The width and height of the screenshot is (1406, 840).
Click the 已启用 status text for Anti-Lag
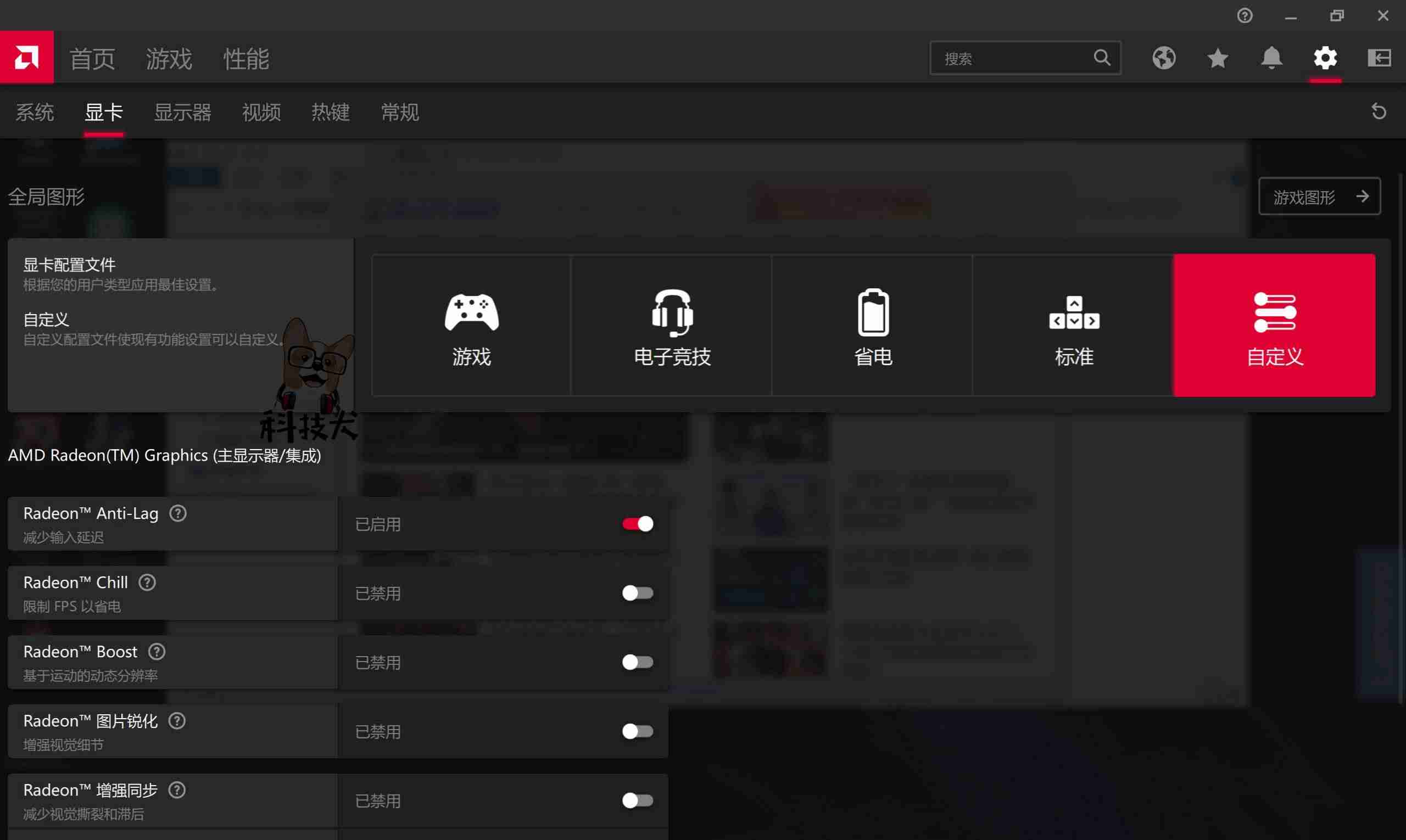tap(378, 524)
